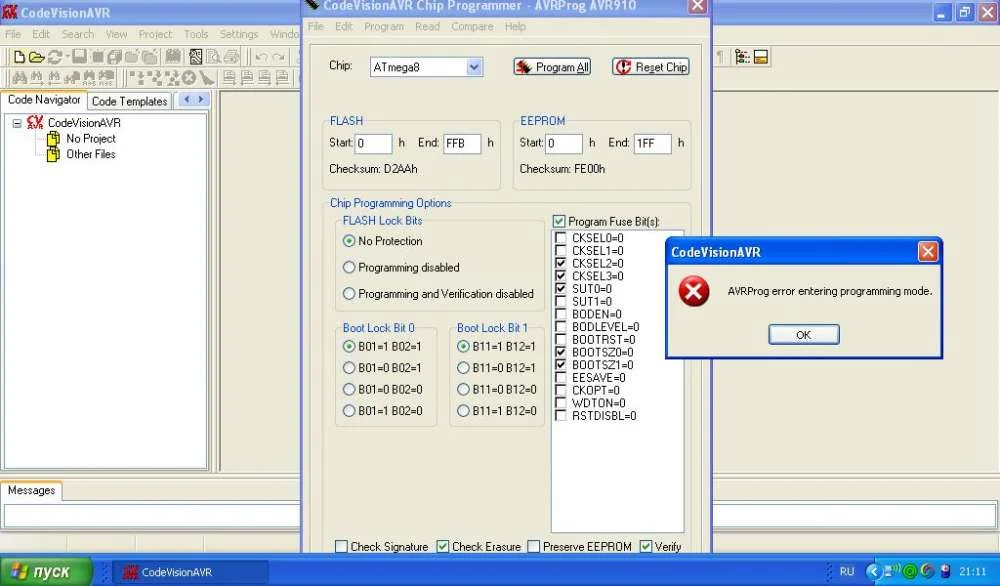Click the CodeVisionAVR taskbar button
Viewport: 1000px width, 586px height.
click(190, 572)
